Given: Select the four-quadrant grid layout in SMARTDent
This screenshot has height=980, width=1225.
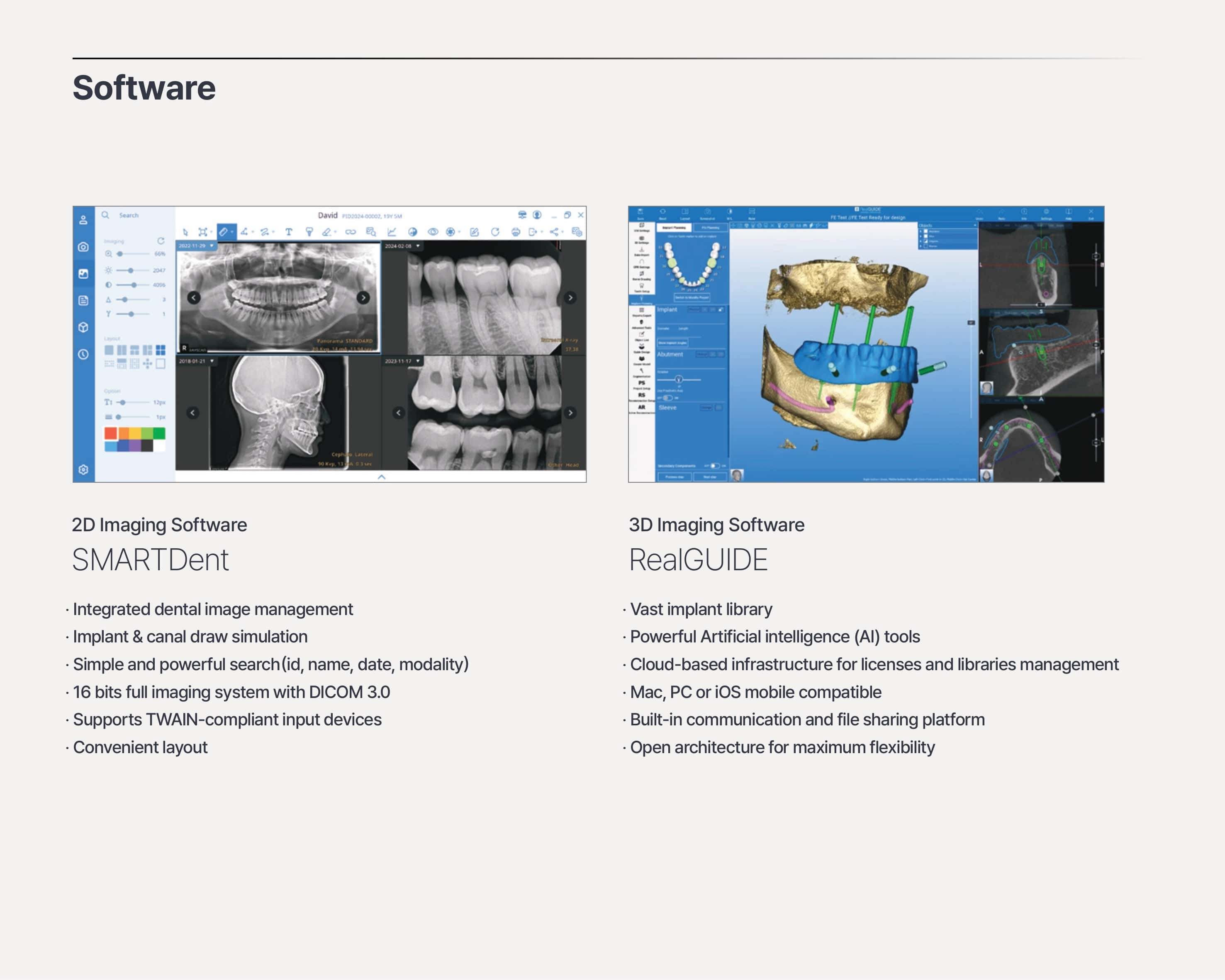Looking at the screenshot, I should [161, 350].
